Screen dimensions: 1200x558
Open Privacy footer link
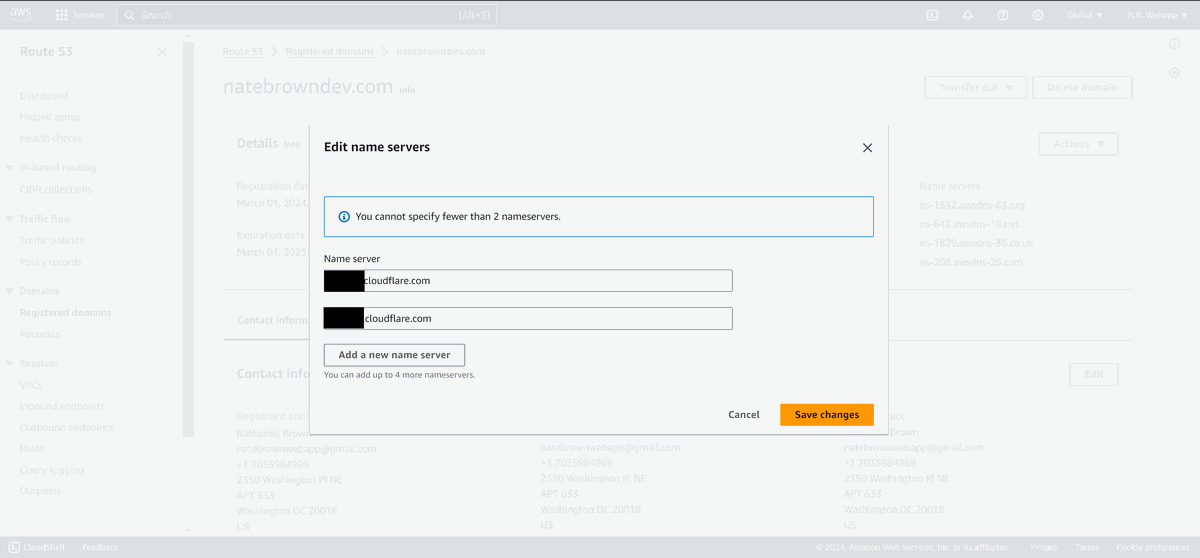click(x=1044, y=547)
